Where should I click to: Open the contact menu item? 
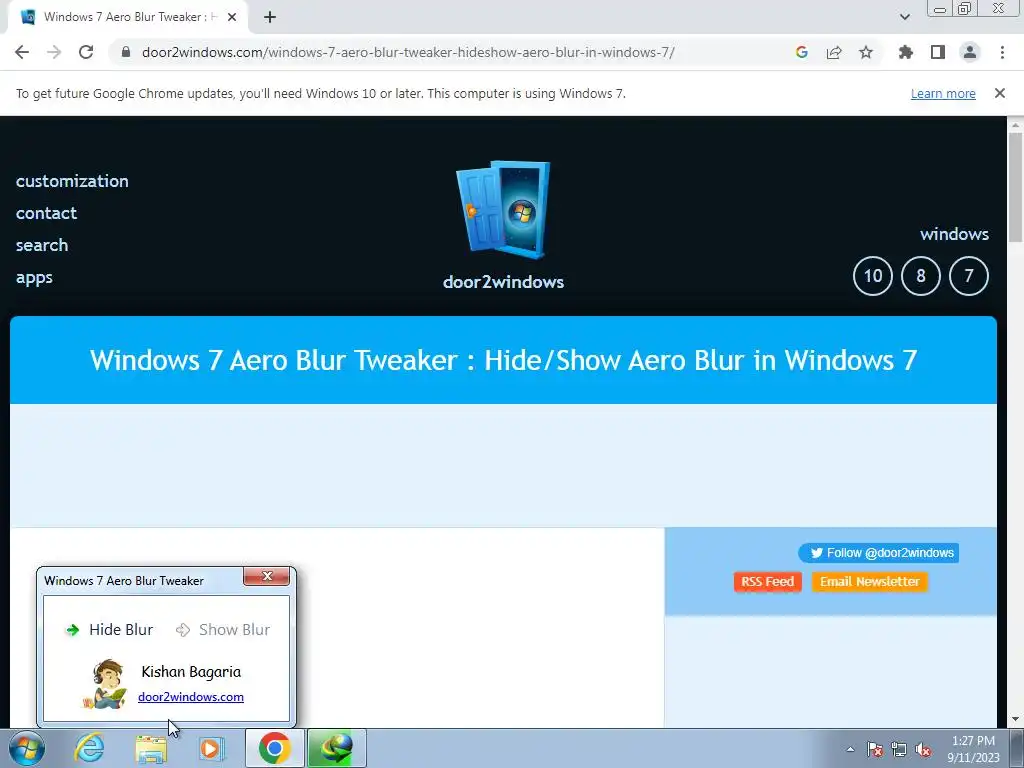[46, 213]
